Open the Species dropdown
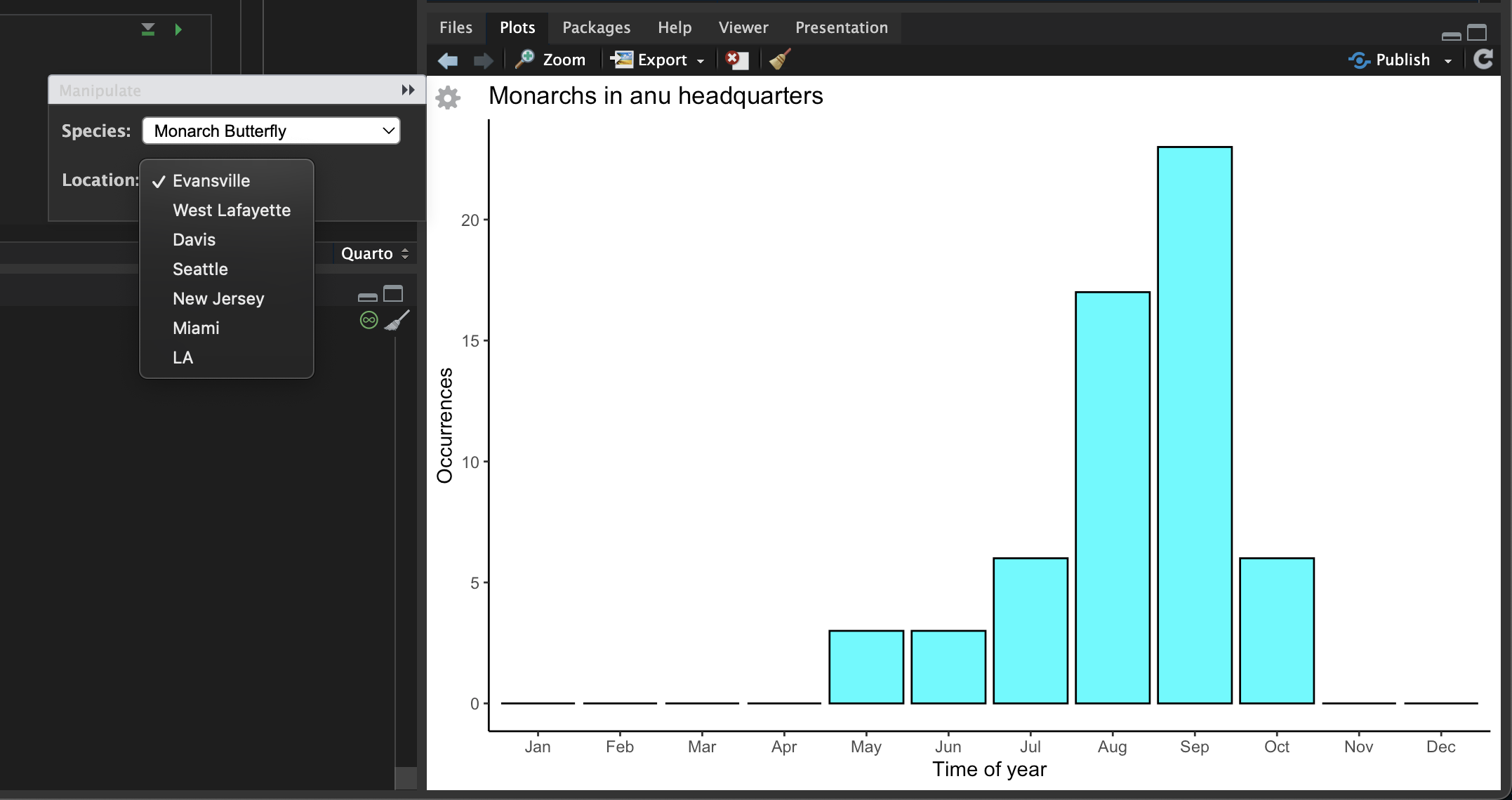Screen dimensions: 1512x800 point(271,131)
